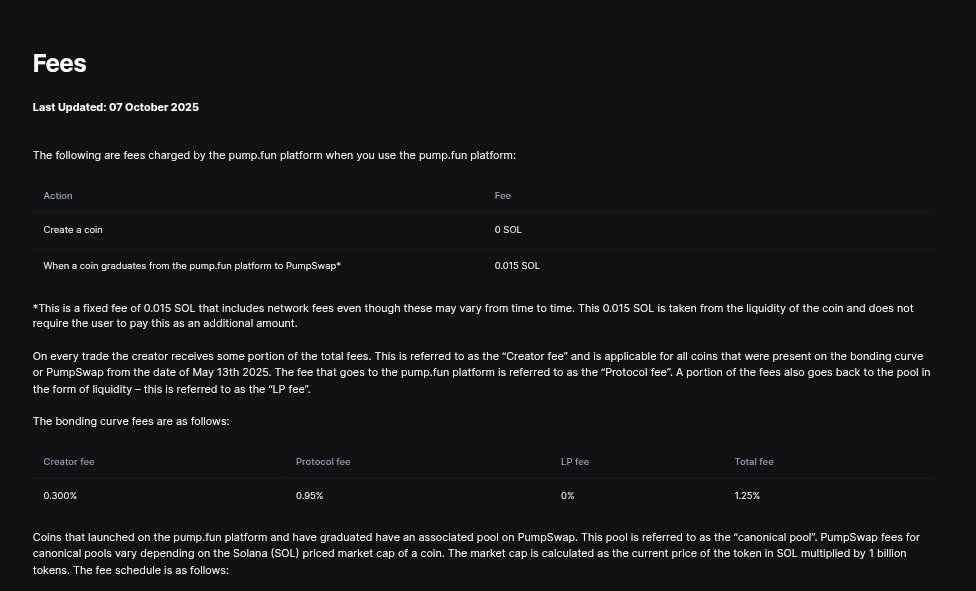The image size is (976, 591).
Task: Select the 0.300% creator fee value
Action: pyautogui.click(x=60, y=496)
